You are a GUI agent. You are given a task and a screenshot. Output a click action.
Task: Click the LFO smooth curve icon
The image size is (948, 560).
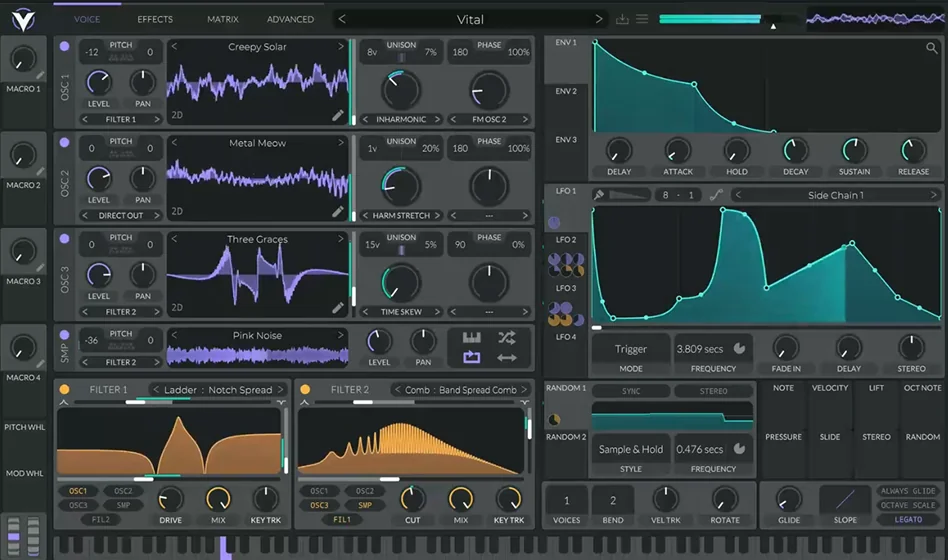pos(716,195)
